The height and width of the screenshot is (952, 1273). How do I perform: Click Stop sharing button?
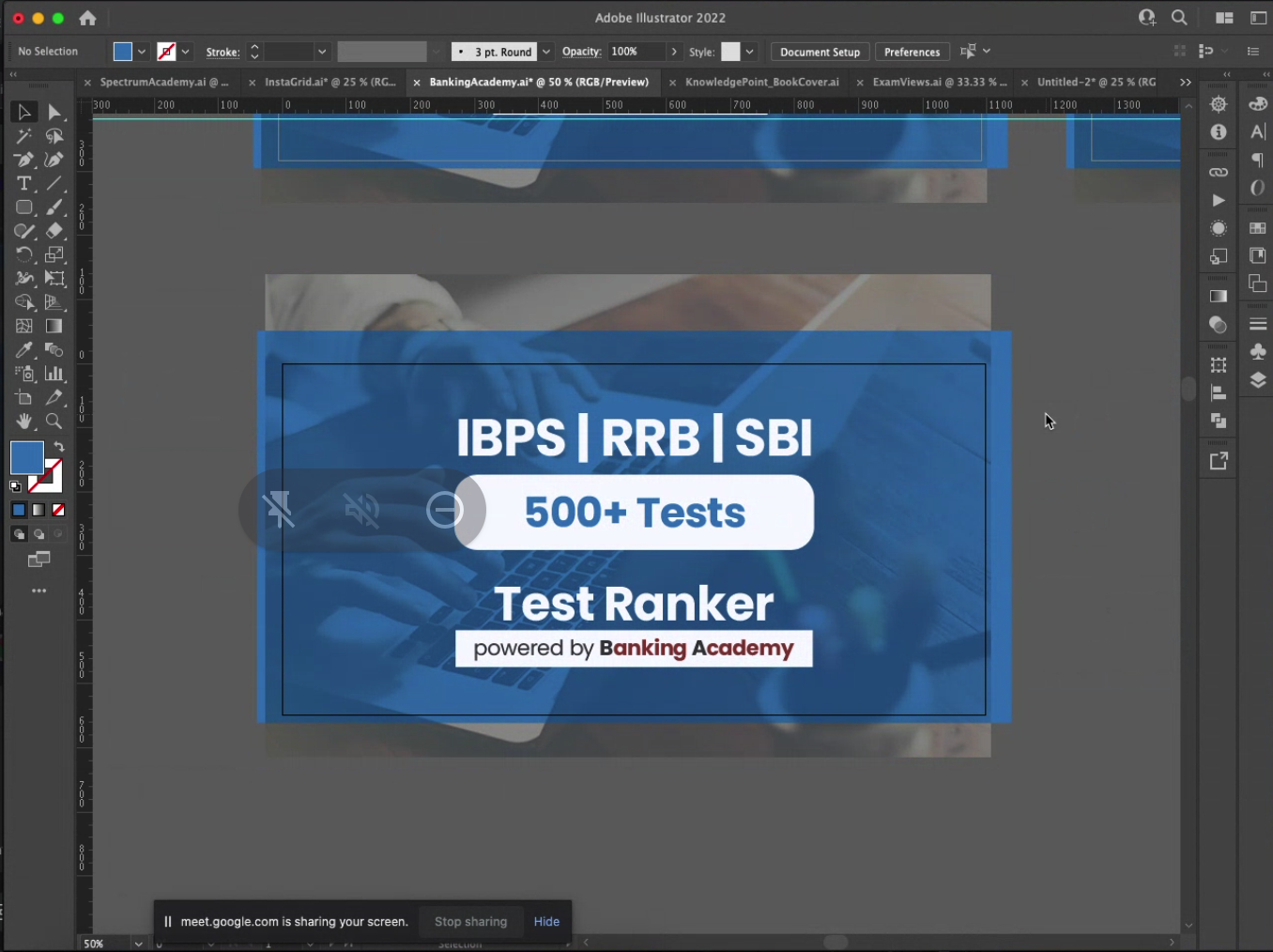[470, 922]
